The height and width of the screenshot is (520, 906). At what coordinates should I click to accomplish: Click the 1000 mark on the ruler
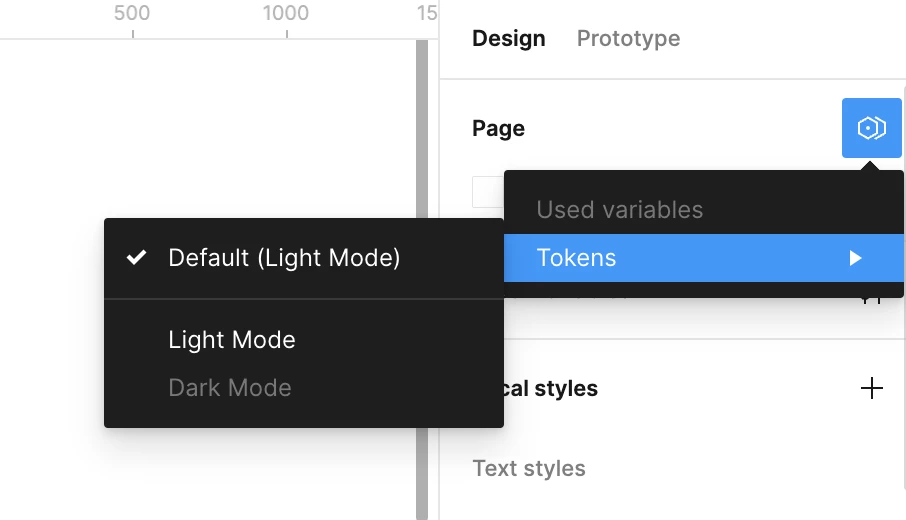pos(286,13)
